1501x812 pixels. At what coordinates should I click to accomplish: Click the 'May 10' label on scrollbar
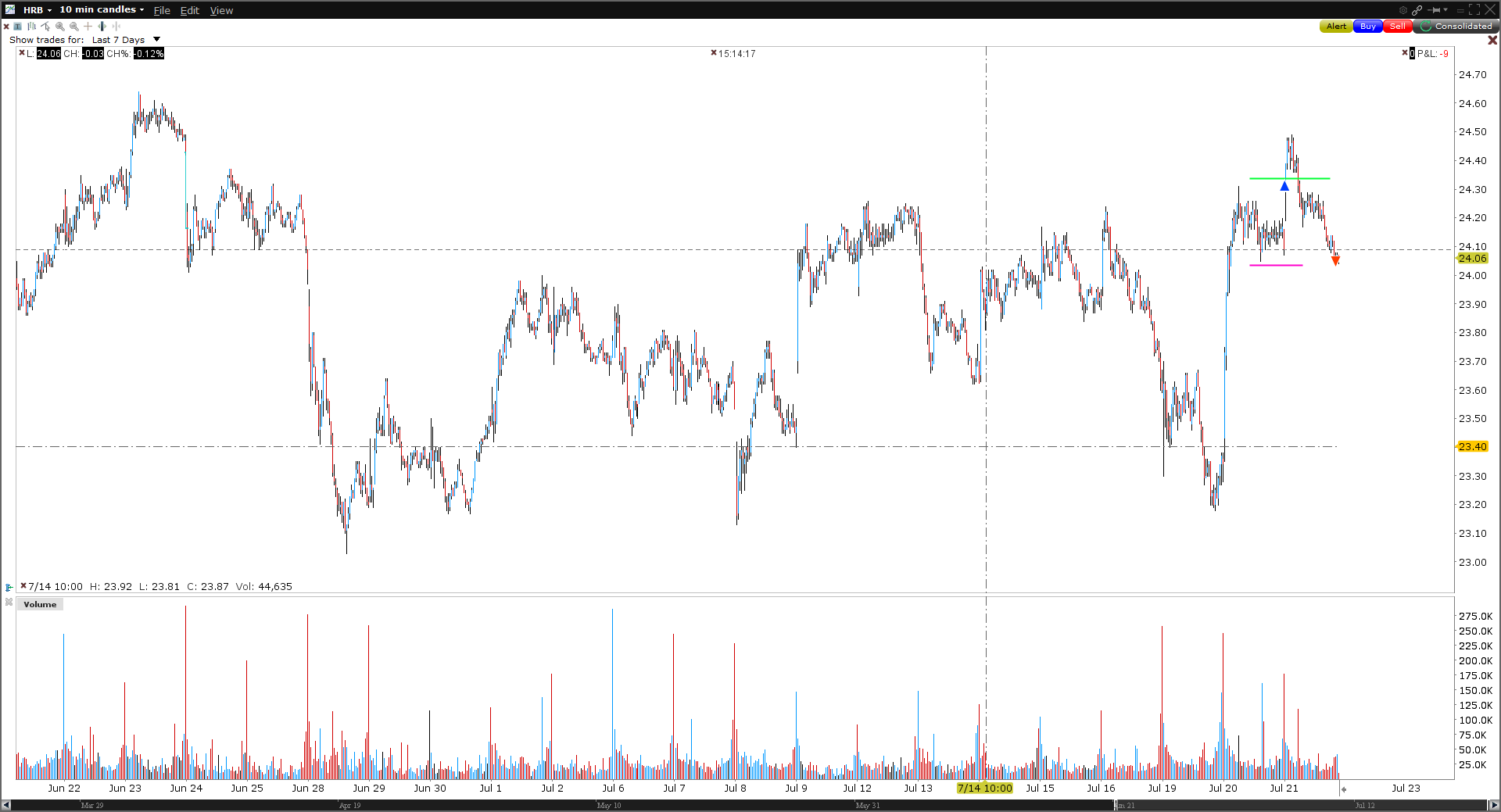(x=609, y=805)
